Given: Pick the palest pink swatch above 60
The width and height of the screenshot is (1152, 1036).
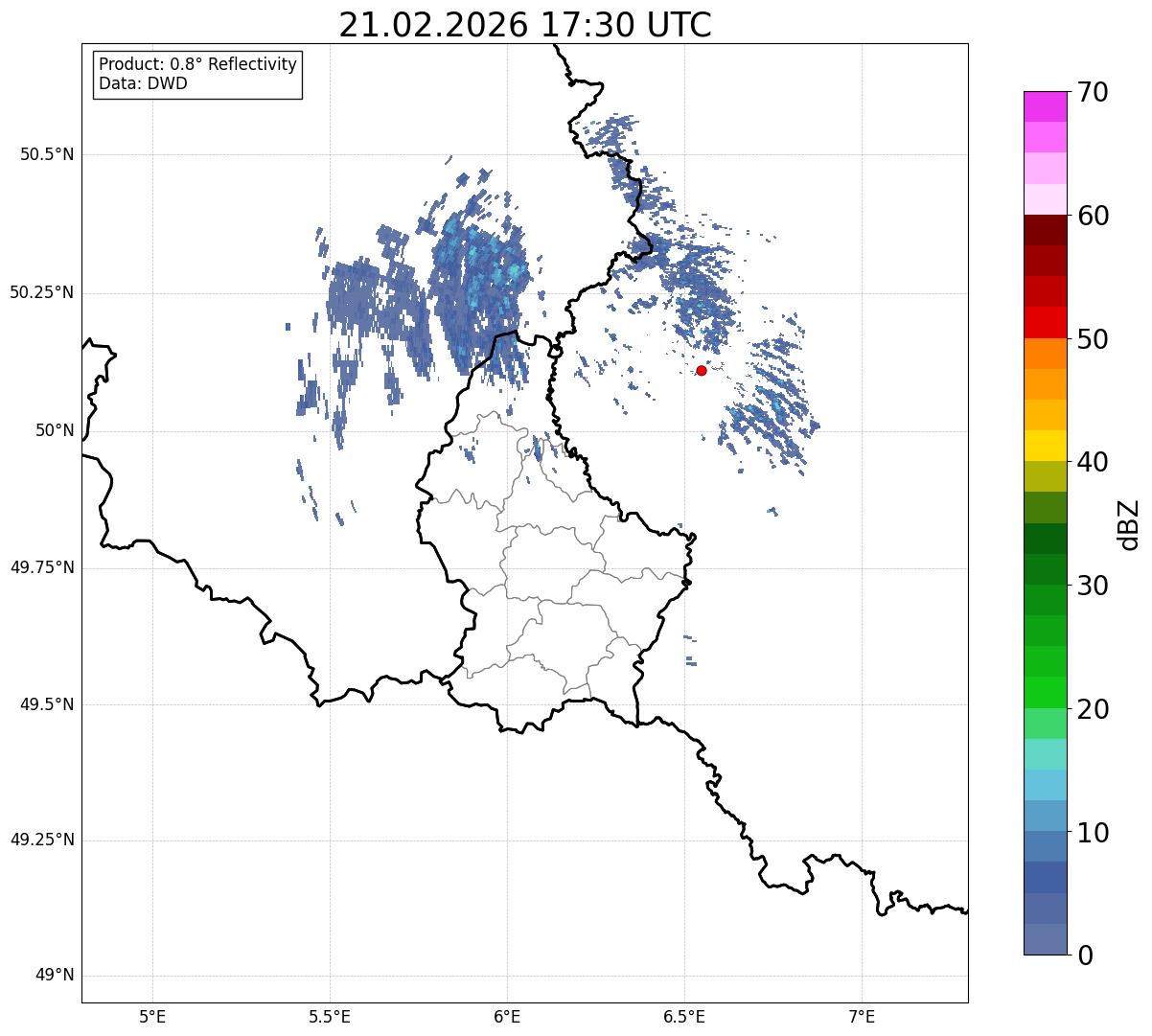Looking at the screenshot, I should tap(1045, 199).
